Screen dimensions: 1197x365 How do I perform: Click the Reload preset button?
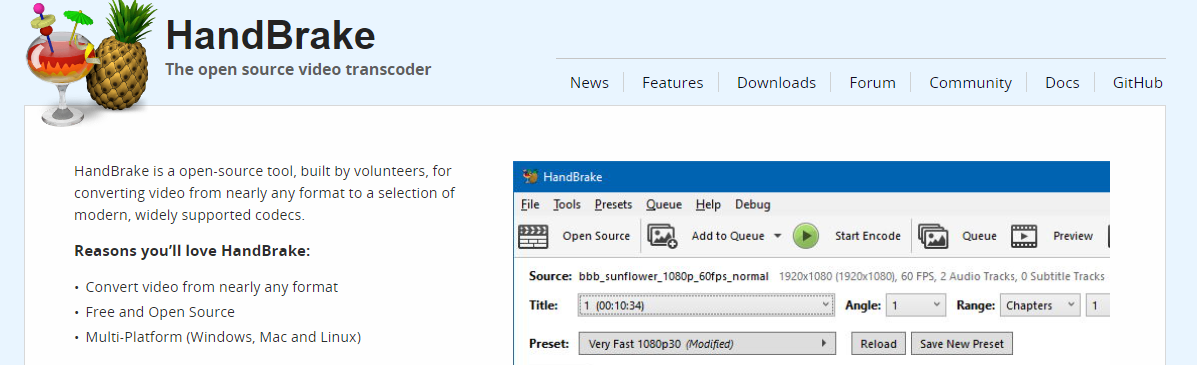pyautogui.click(x=879, y=344)
